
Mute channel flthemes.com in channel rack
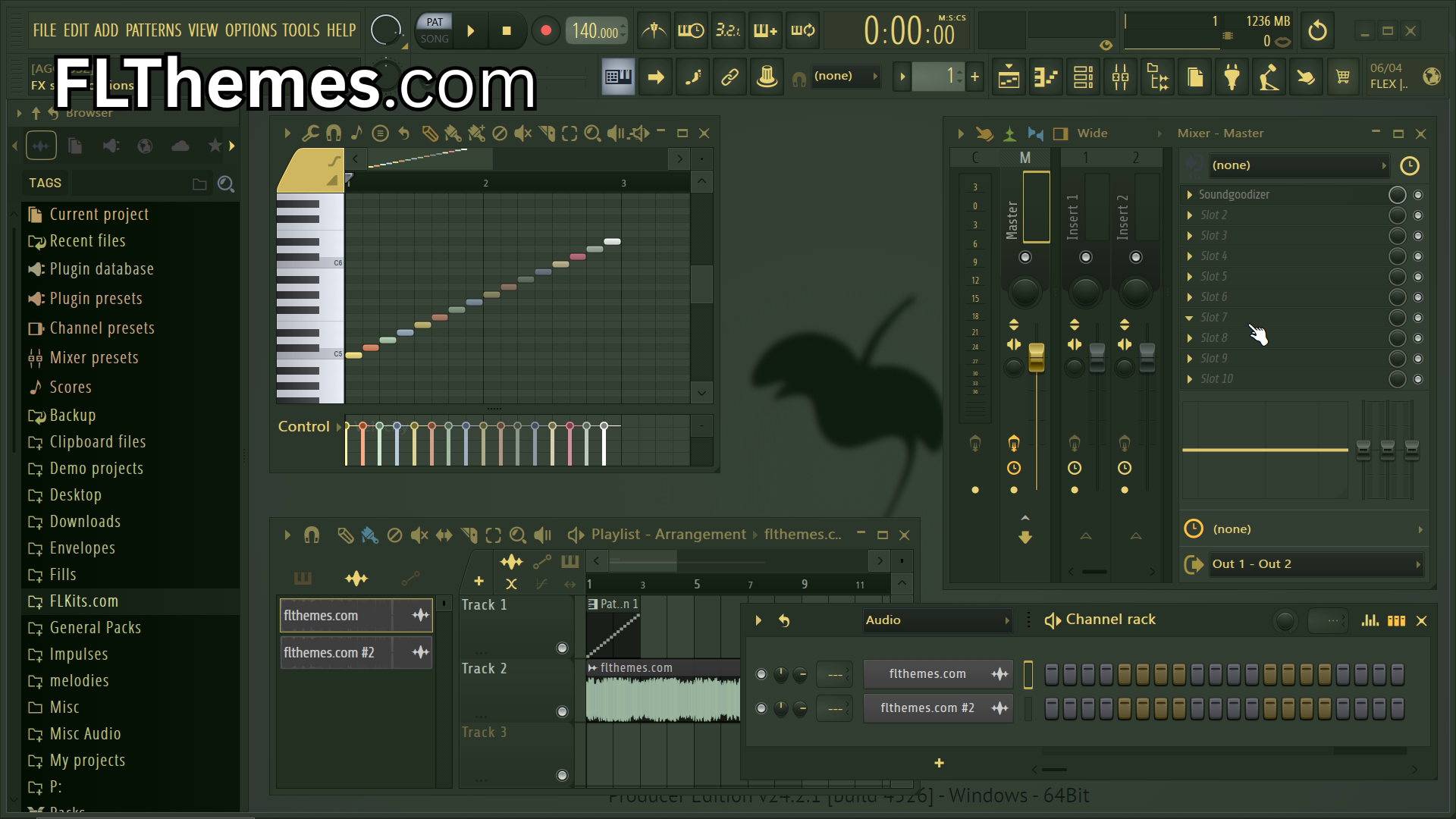click(761, 674)
